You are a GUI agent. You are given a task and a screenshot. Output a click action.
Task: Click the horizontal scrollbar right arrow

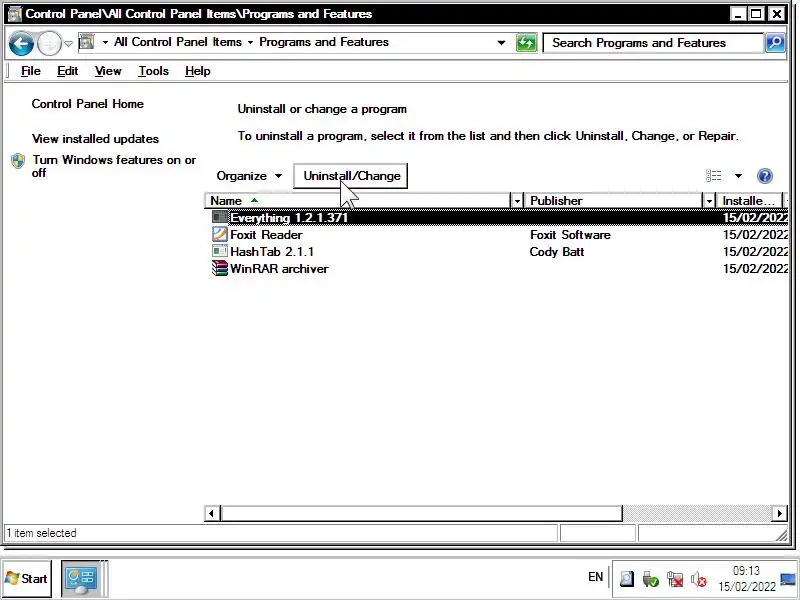[779, 513]
